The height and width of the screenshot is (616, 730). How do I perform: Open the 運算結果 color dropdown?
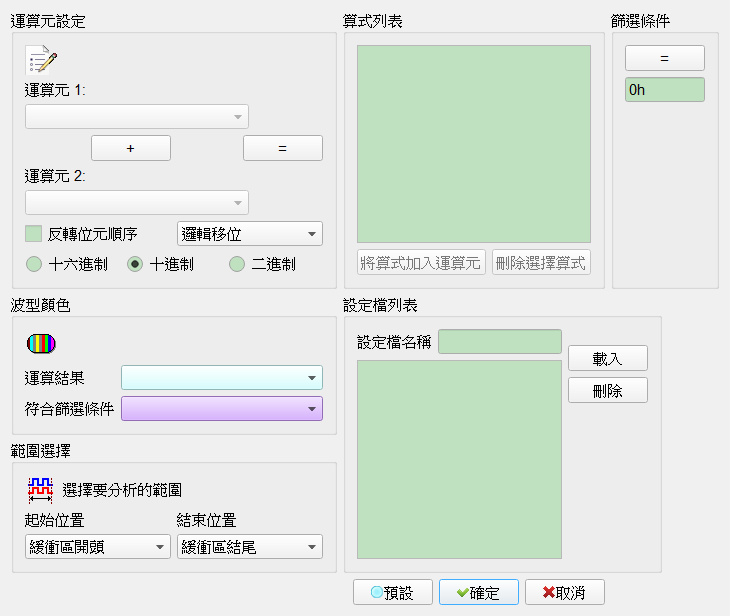click(222, 378)
